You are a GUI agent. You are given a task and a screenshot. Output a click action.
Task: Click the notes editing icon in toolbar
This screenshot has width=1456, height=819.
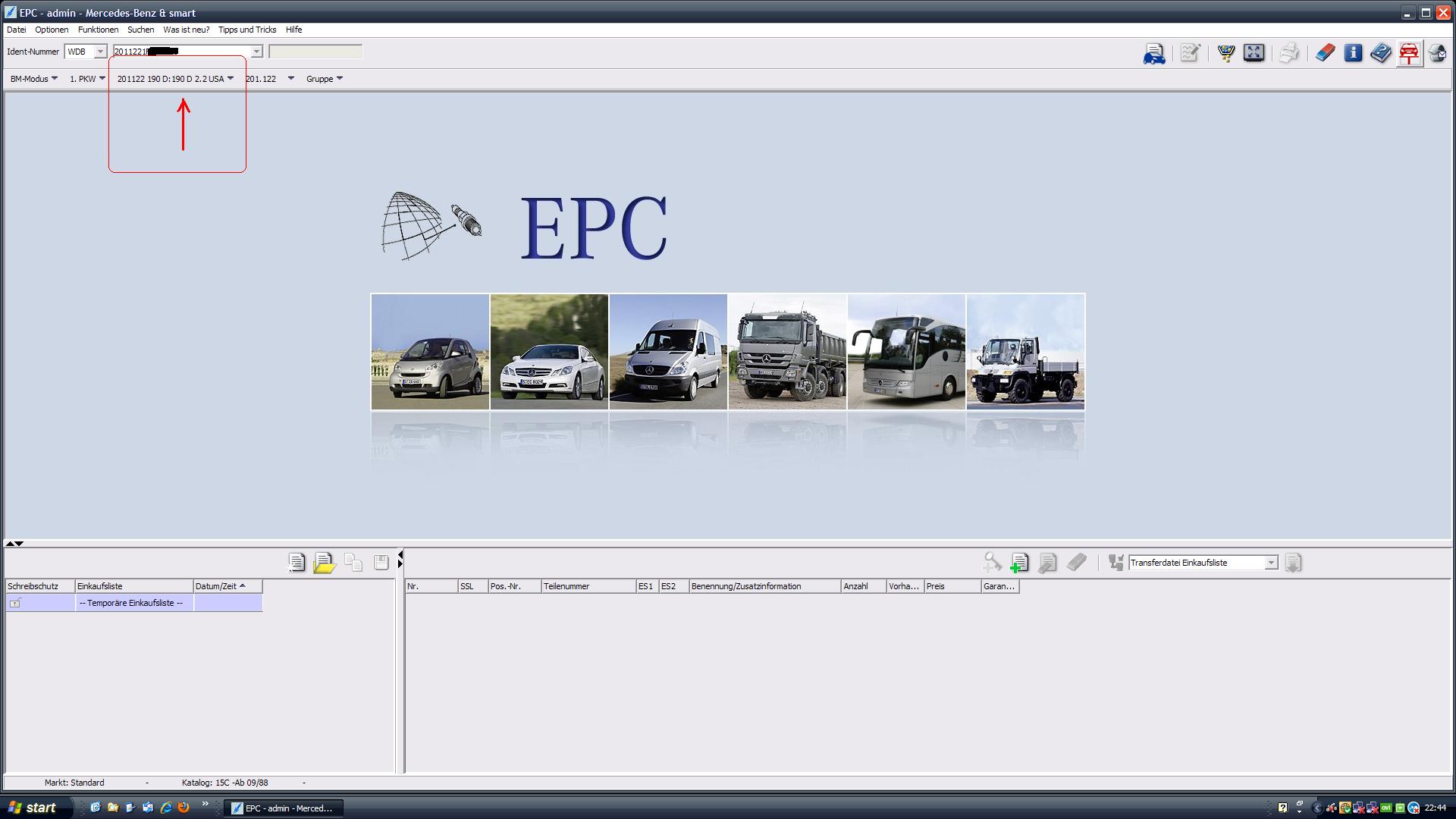tap(1190, 53)
